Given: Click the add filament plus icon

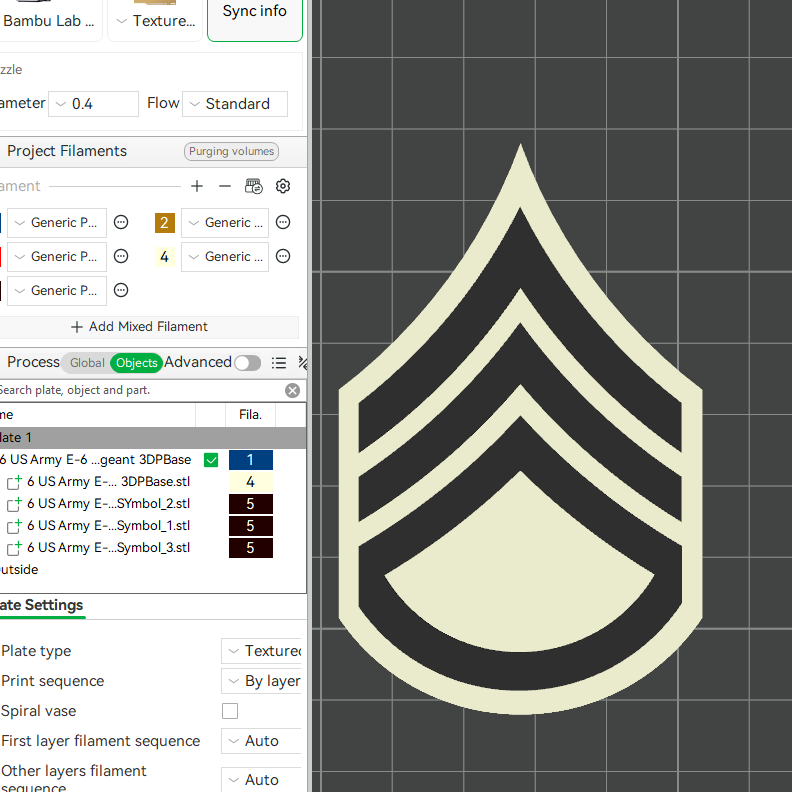Looking at the screenshot, I should click(197, 186).
